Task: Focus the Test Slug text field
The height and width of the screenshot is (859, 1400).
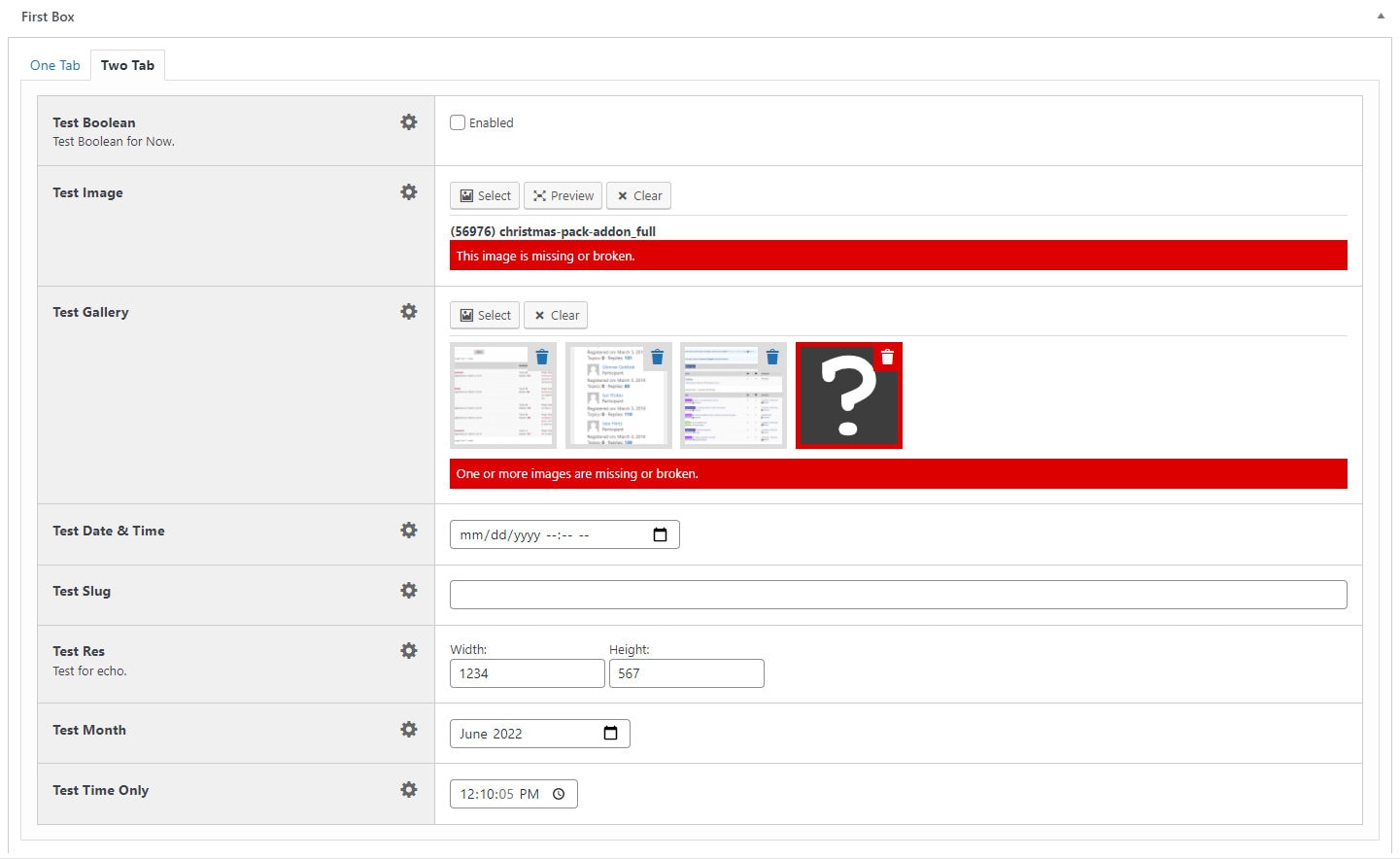Action: click(x=899, y=595)
